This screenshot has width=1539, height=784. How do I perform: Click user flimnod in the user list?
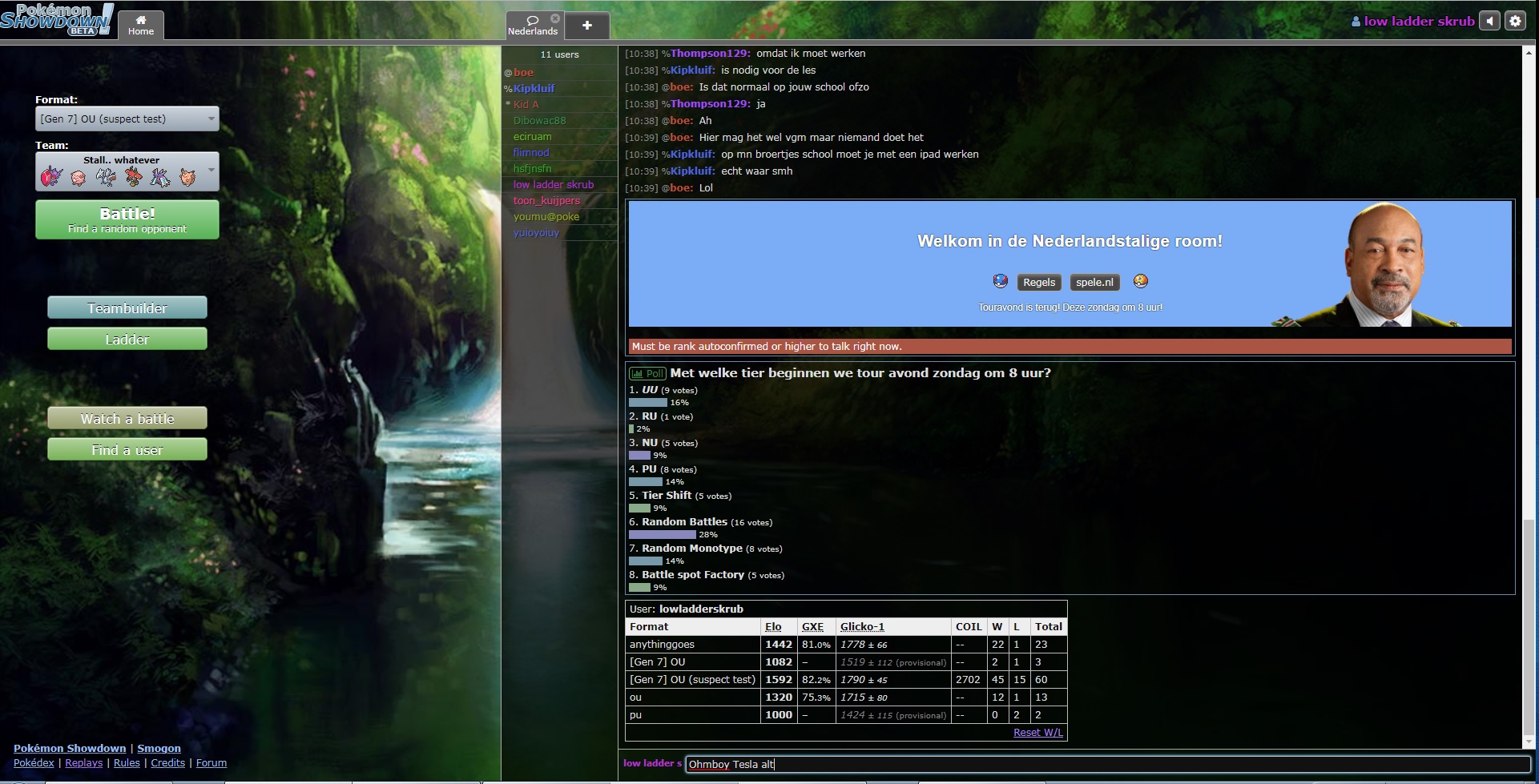[x=559, y=152]
